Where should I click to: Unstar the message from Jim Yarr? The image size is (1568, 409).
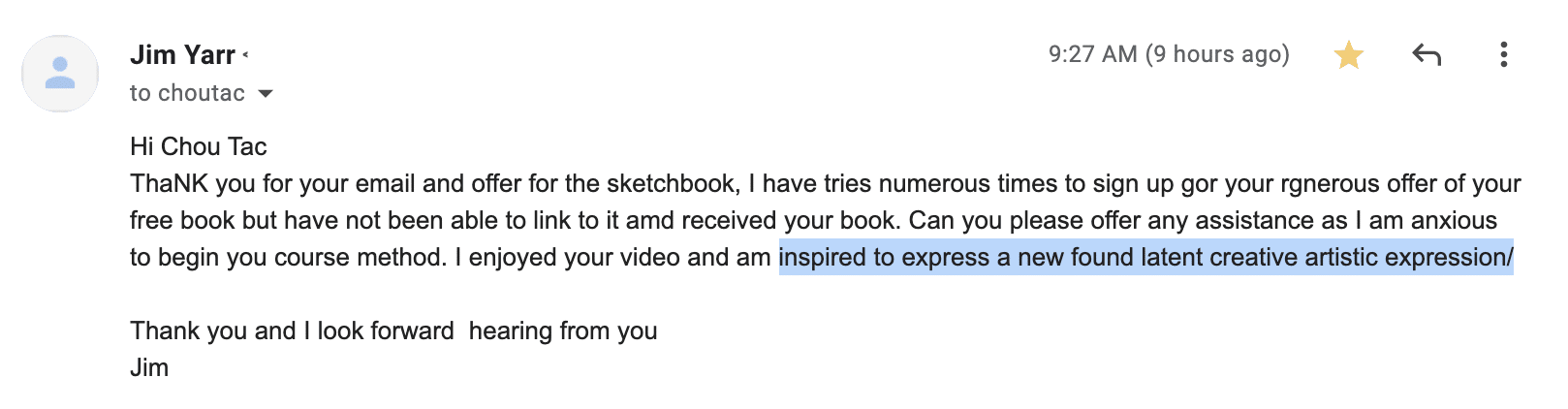point(1348,55)
